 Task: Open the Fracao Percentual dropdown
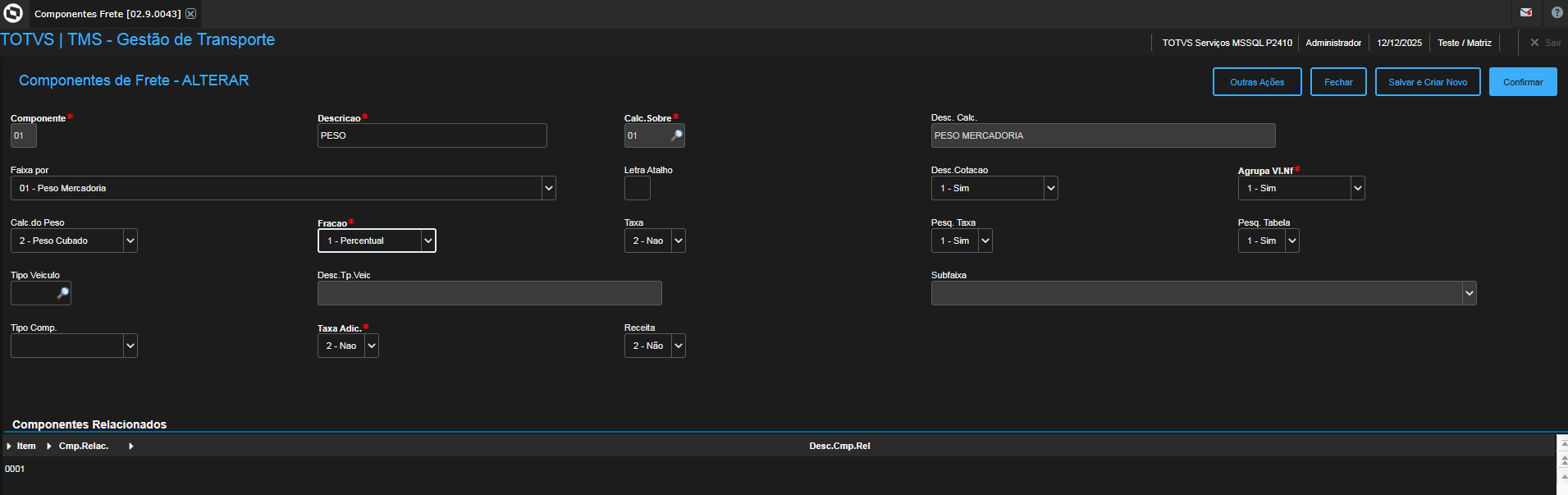(x=427, y=241)
